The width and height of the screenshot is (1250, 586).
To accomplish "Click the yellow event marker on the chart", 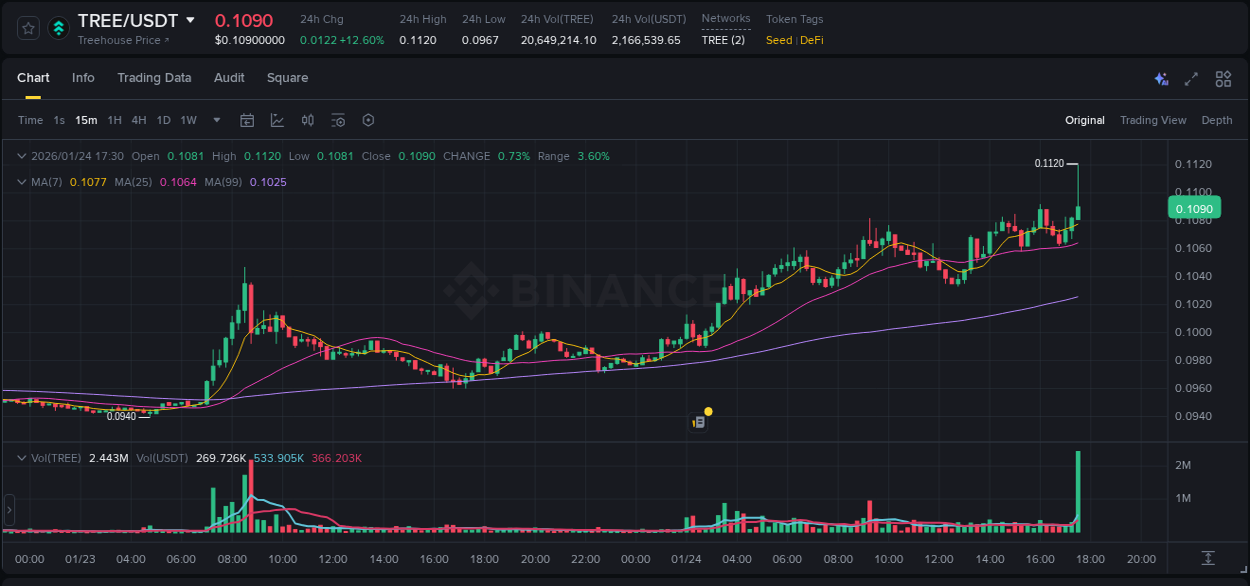I will click(x=707, y=411).
